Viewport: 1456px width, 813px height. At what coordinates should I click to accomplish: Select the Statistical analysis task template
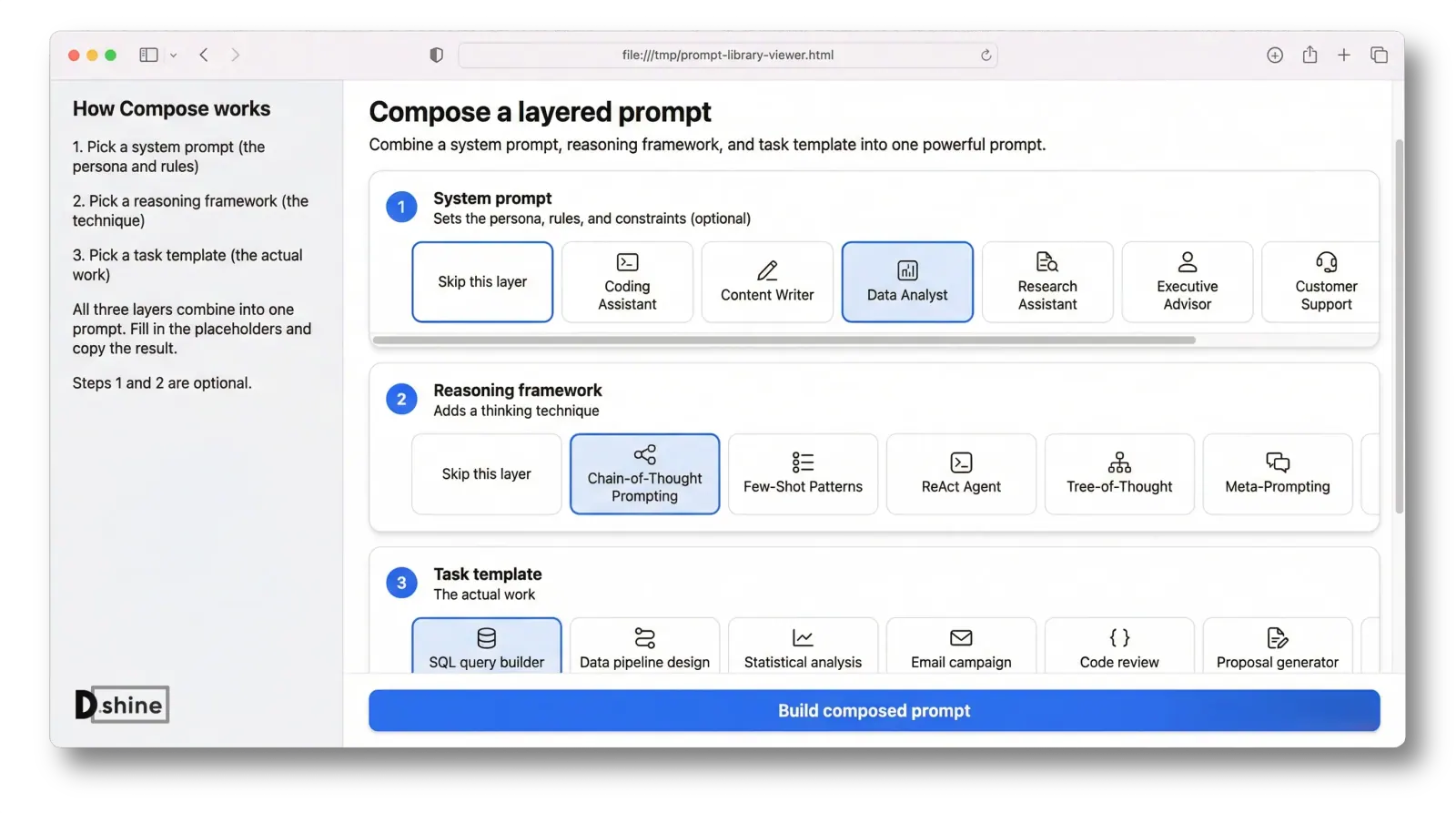point(803,646)
